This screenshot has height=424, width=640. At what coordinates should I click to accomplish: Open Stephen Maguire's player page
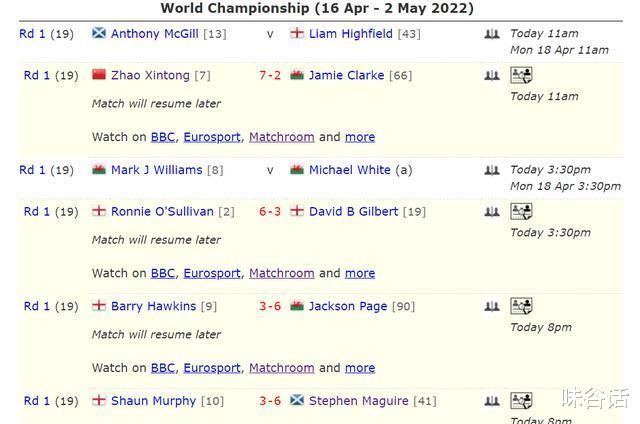click(358, 401)
